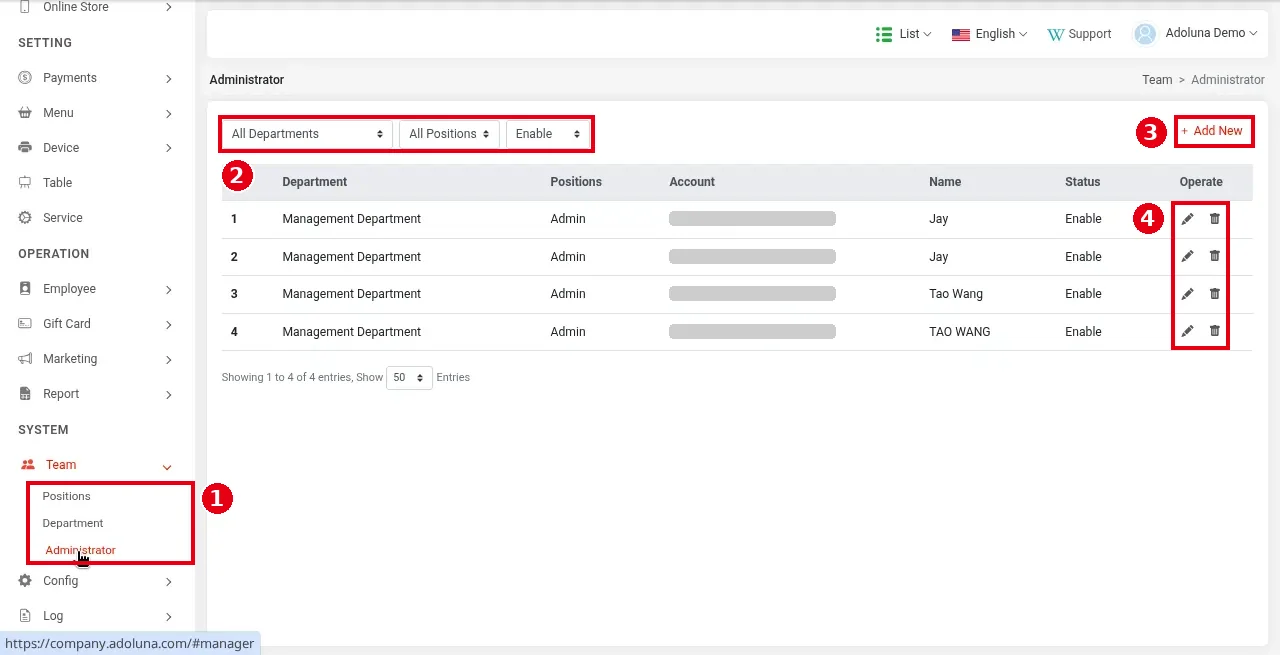Open Positions under Team
This screenshot has height=655, width=1280.
coord(66,496)
